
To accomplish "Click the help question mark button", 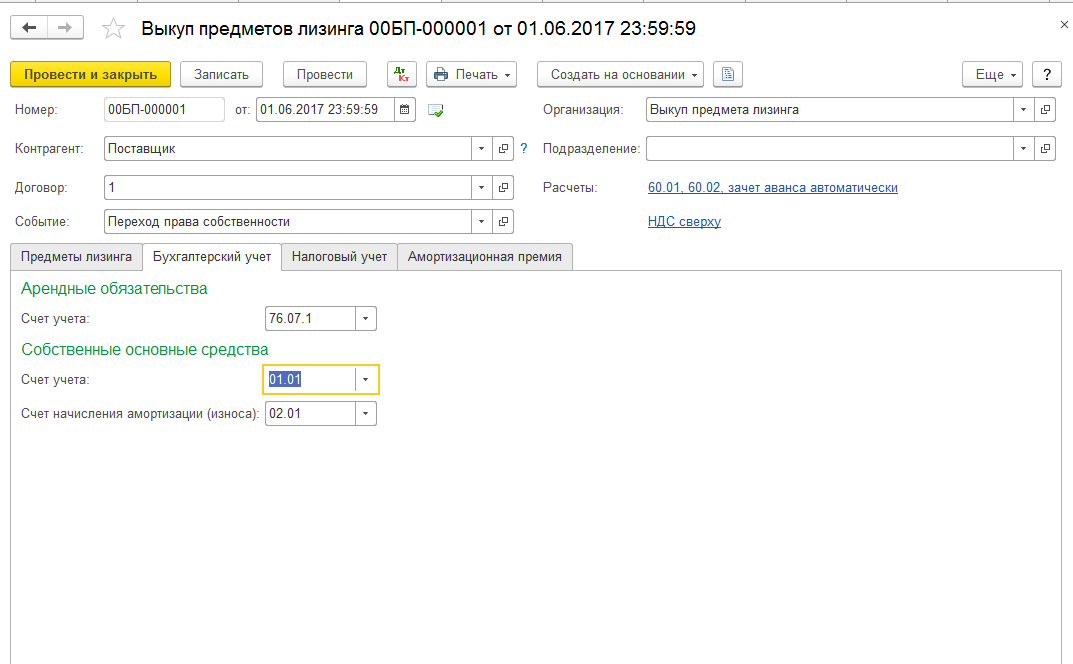I will pos(1046,75).
